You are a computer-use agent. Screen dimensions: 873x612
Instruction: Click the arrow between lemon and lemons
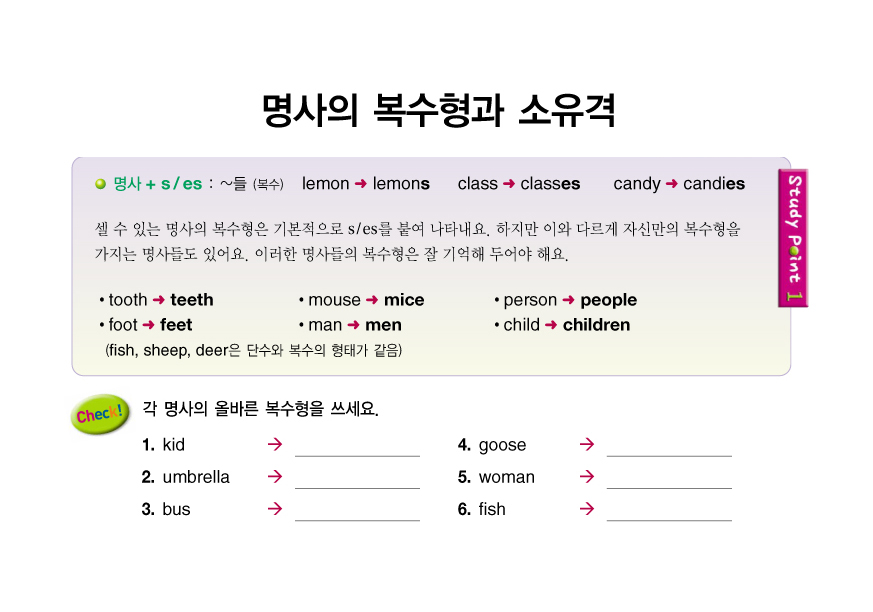click(361, 184)
